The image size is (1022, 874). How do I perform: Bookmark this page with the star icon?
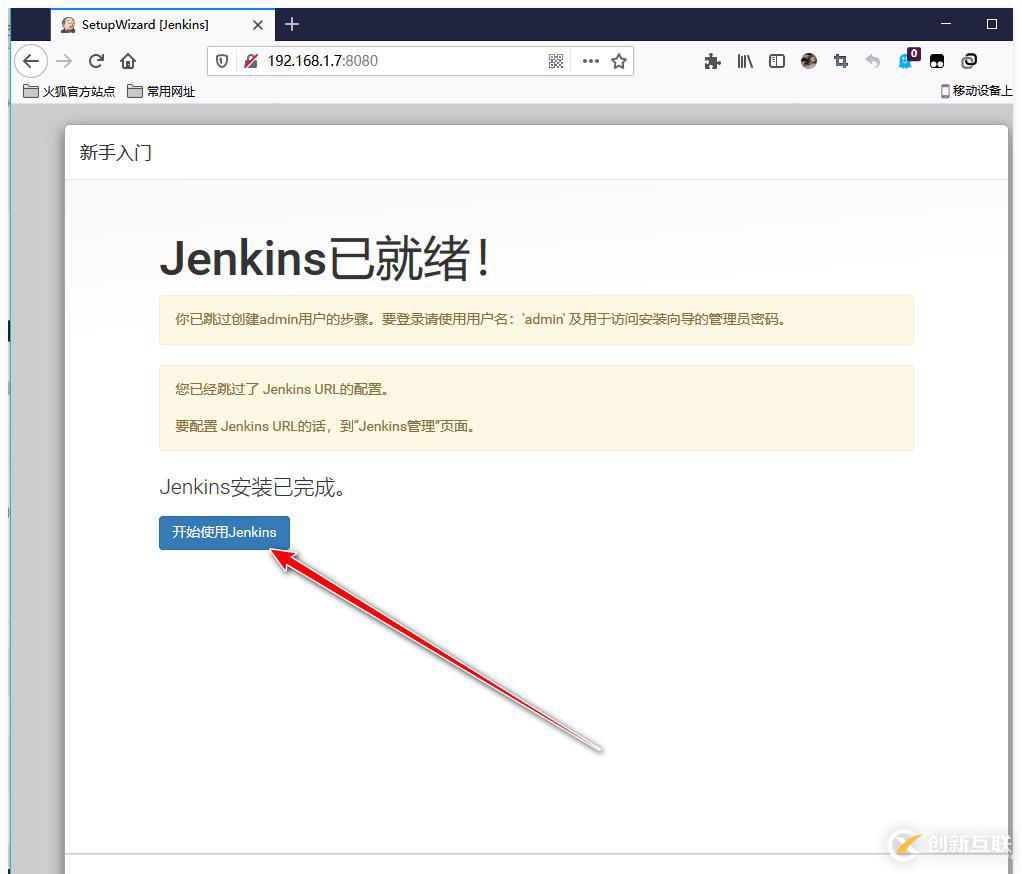pyautogui.click(x=619, y=61)
